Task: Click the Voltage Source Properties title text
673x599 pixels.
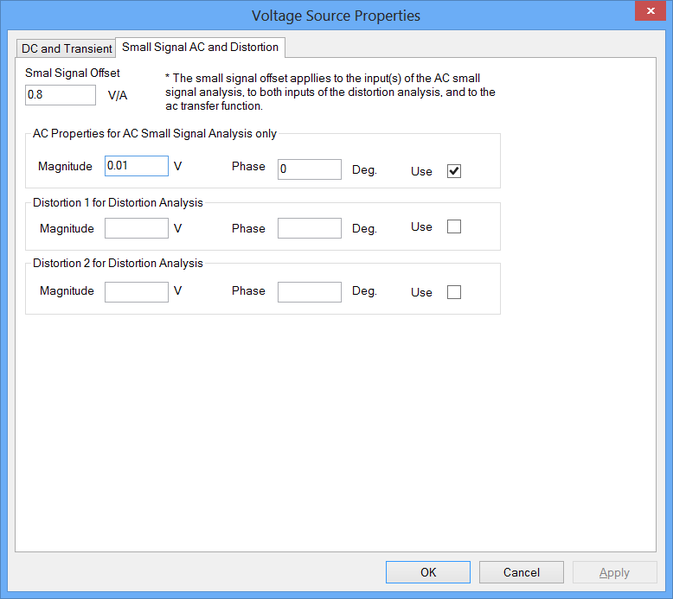Action: click(336, 16)
